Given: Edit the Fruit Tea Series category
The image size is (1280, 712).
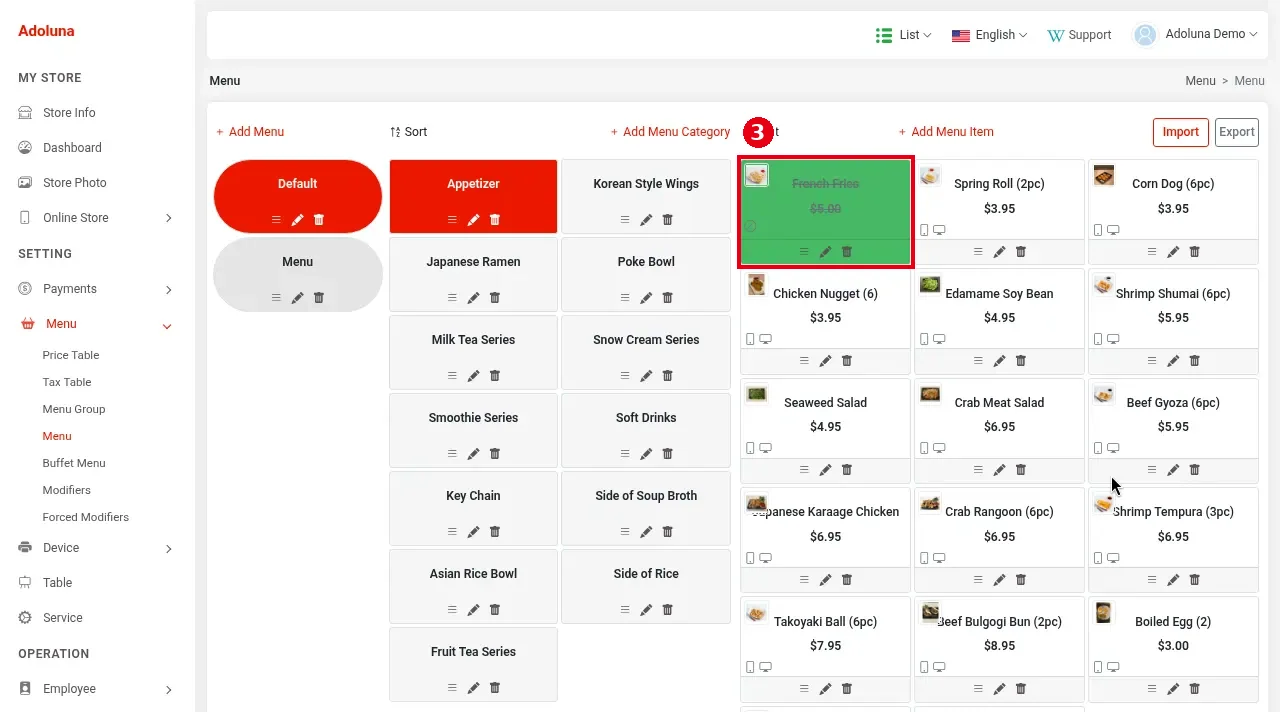Looking at the screenshot, I should (473, 688).
